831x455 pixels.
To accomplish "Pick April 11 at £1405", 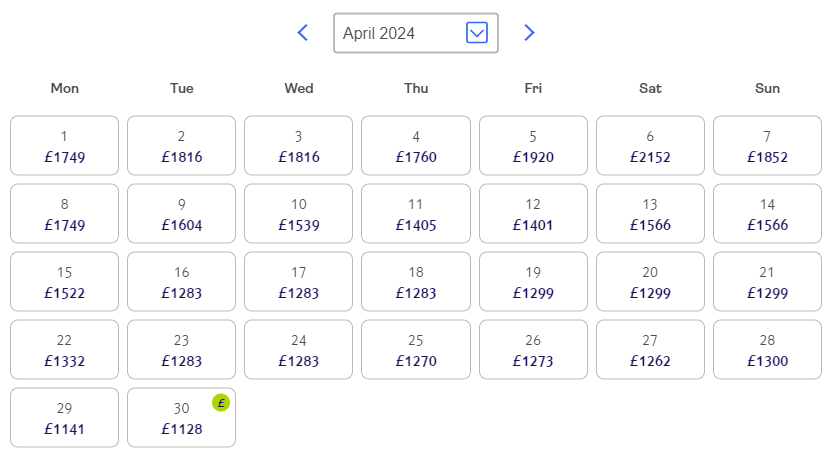I will (416, 213).
